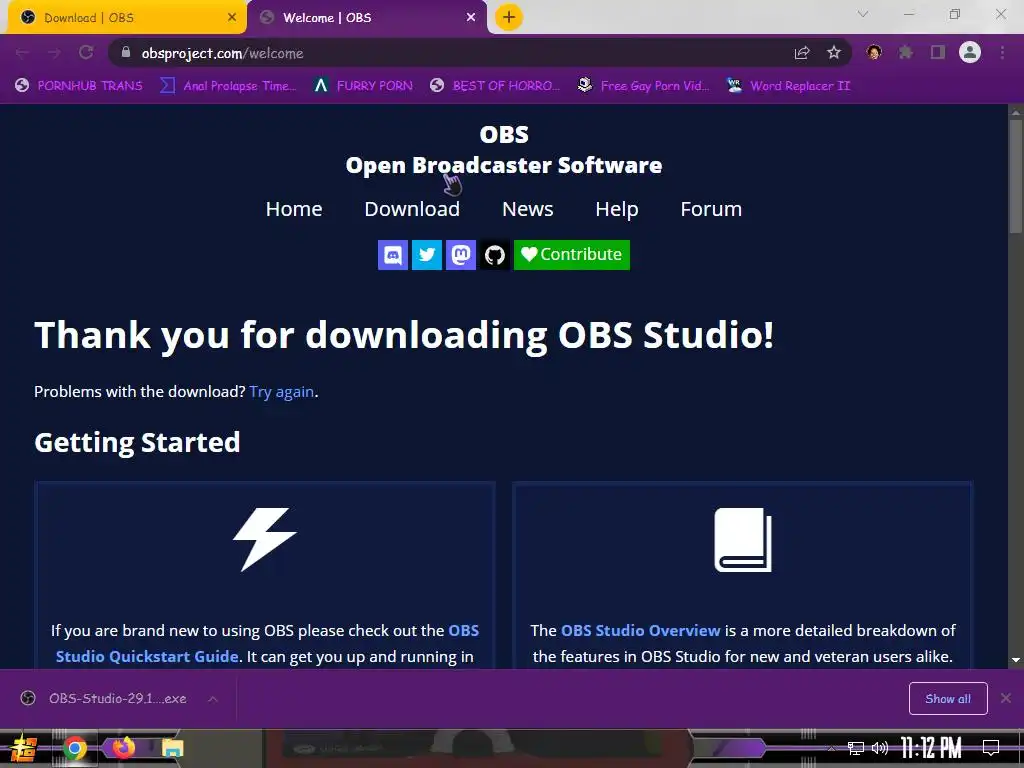Show hidden system tray icons

pyautogui.click(x=831, y=748)
